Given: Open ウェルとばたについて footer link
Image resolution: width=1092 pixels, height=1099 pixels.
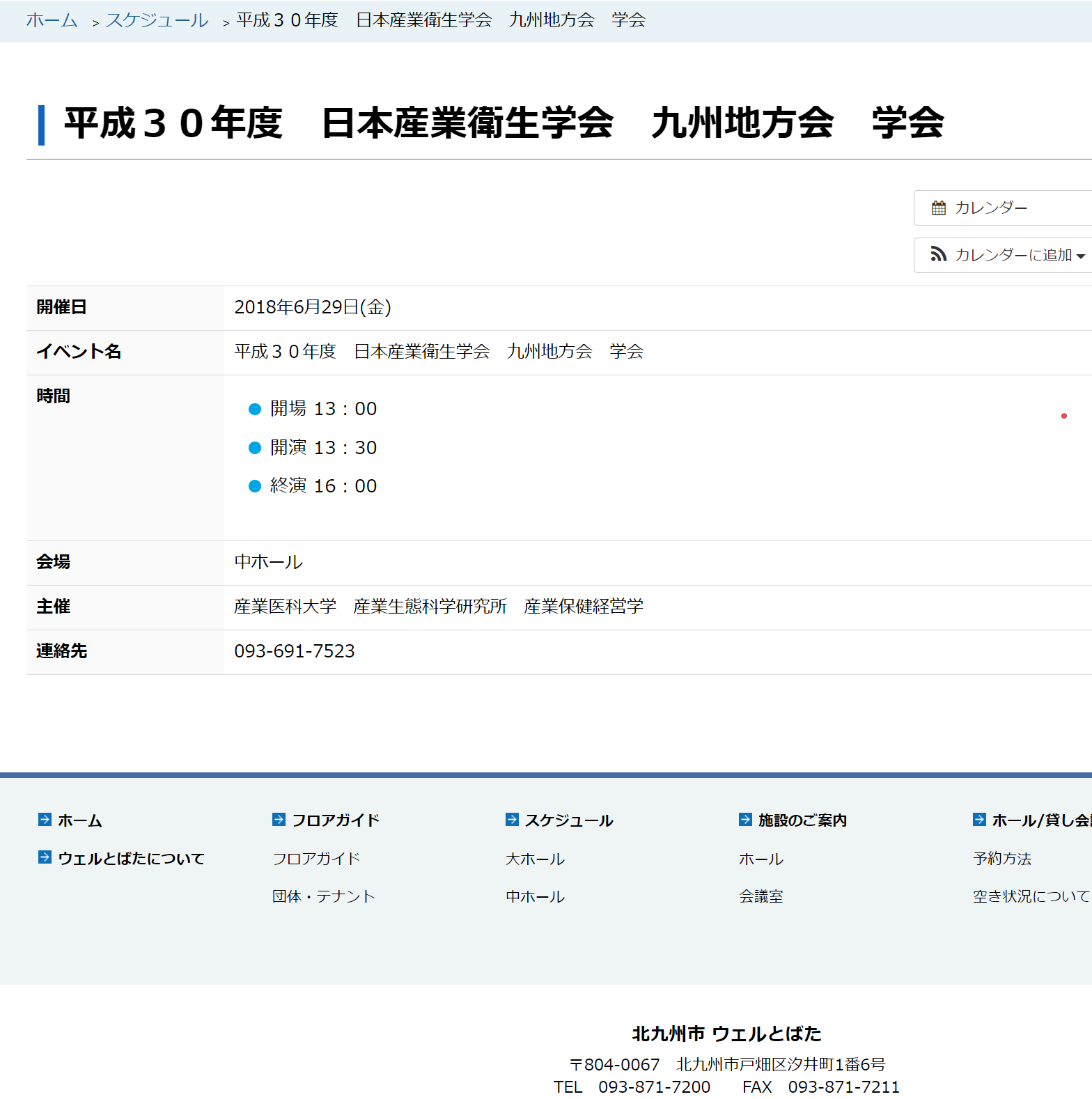Looking at the screenshot, I should coord(131,858).
